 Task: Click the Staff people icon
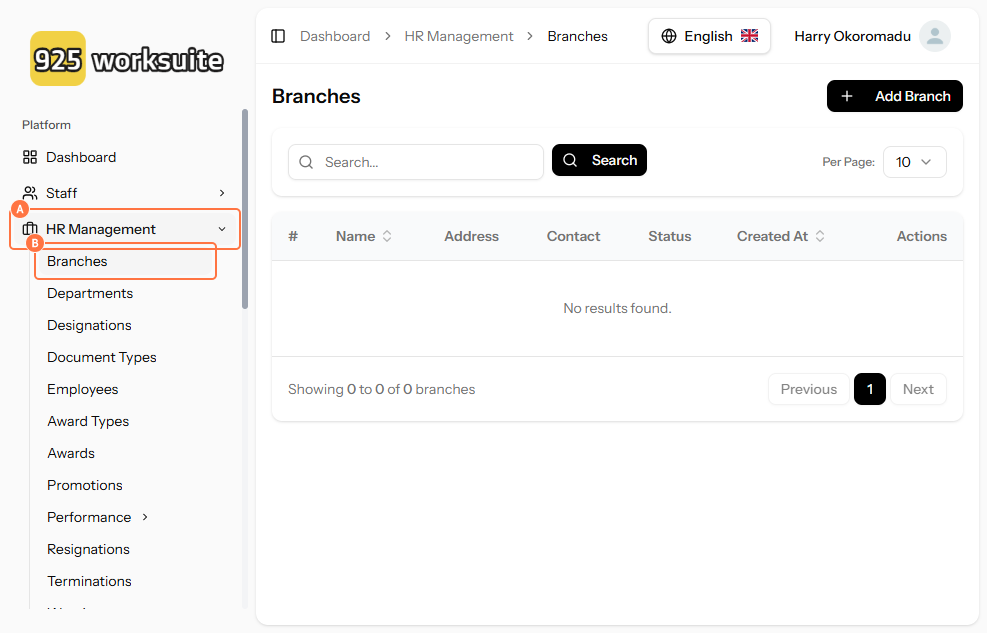(x=30, y=193)
